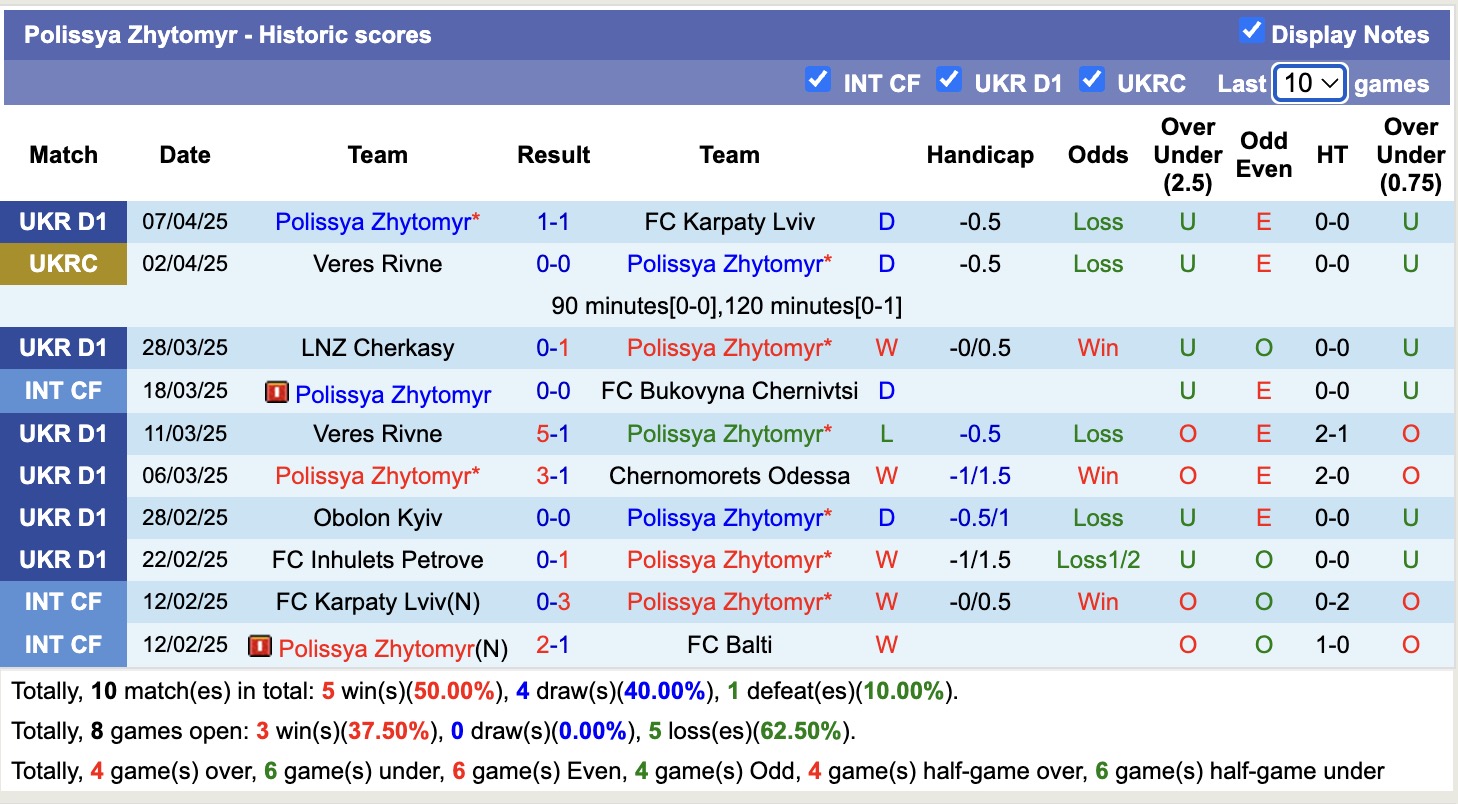This screenshot has width=1458, height=804.
Task: Open the FC Balti team link
Action: click(x=729, y=645)
